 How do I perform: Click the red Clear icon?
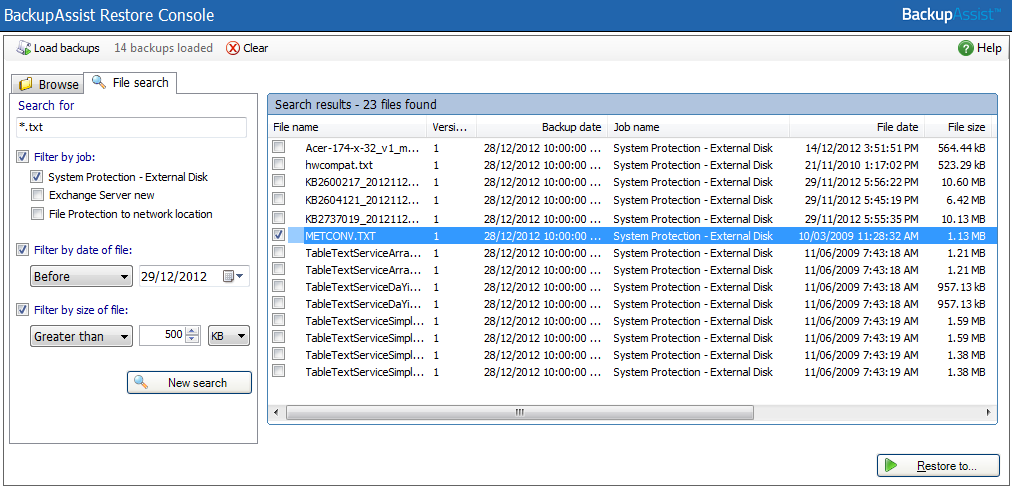coord(233,48)
